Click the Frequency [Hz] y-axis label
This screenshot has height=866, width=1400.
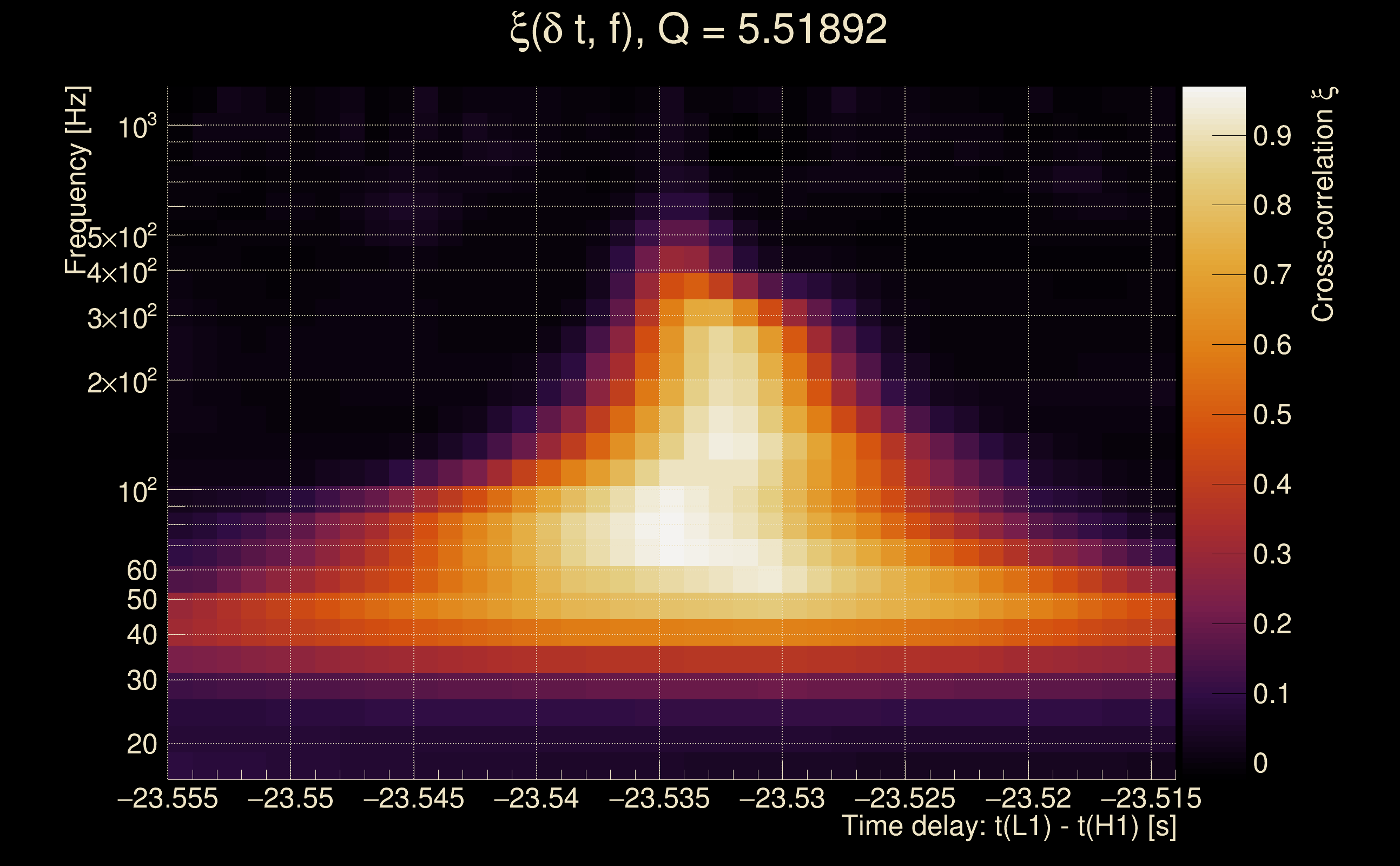[77, 180]
